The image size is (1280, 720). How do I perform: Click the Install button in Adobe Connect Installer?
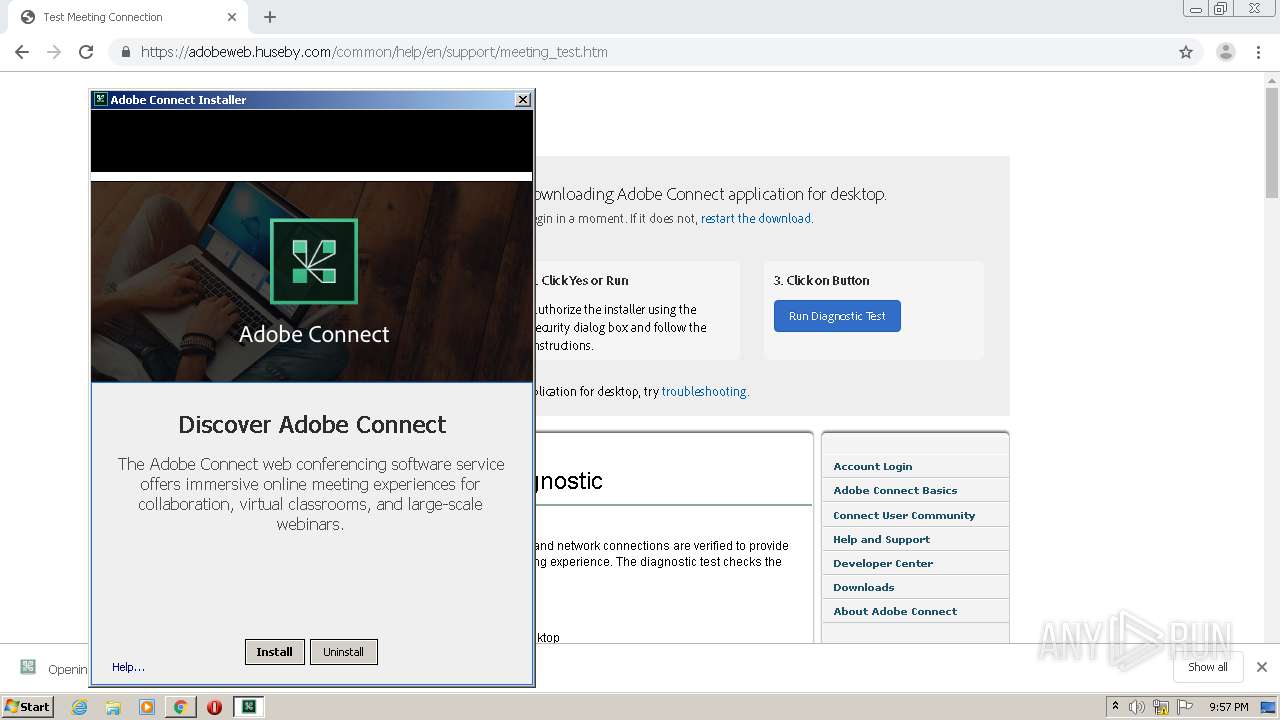tap(274, 652)
